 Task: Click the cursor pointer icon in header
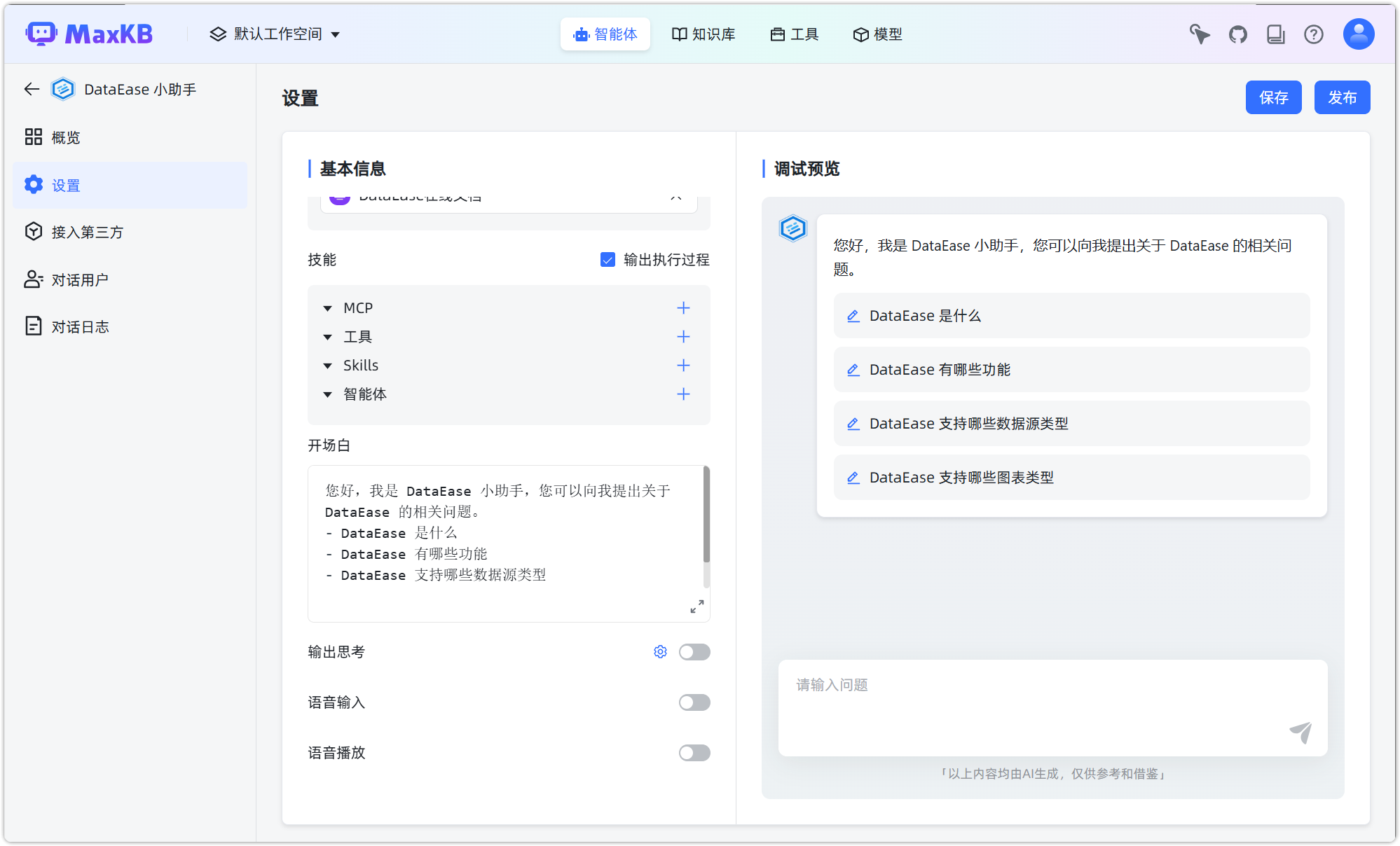pos(1200,34)
